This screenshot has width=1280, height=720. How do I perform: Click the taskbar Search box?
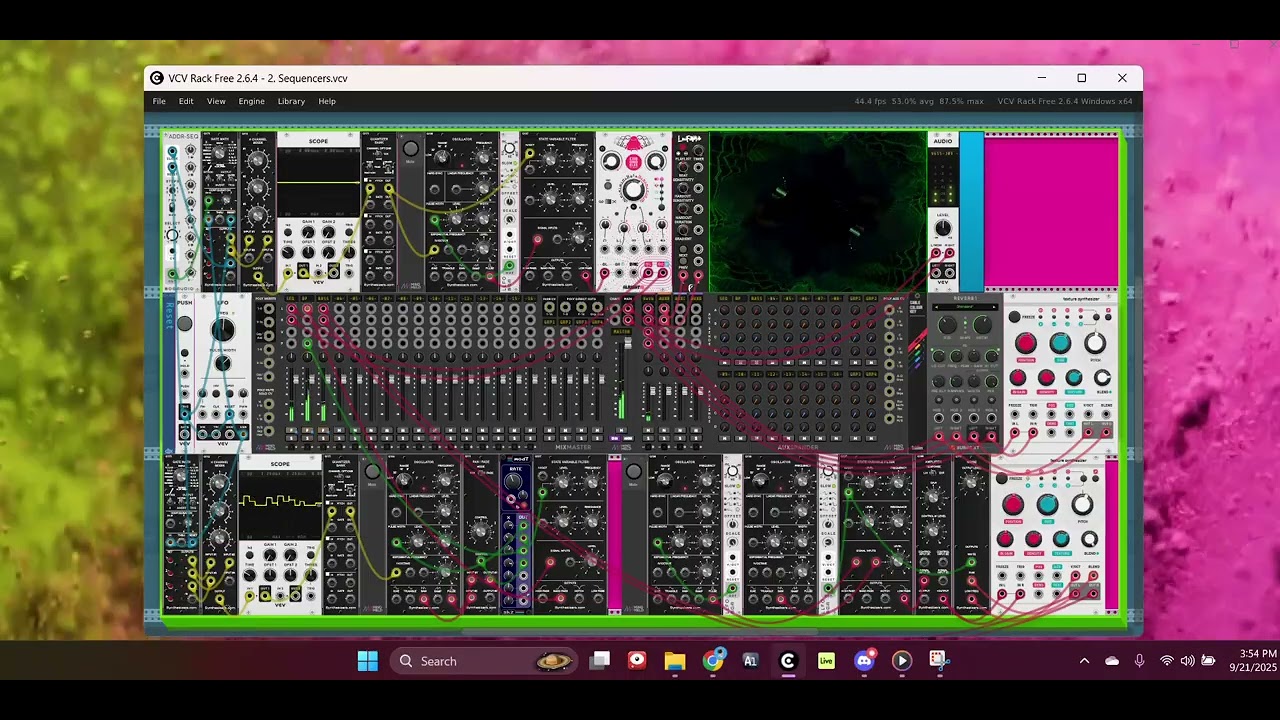(x=483, y=661)
